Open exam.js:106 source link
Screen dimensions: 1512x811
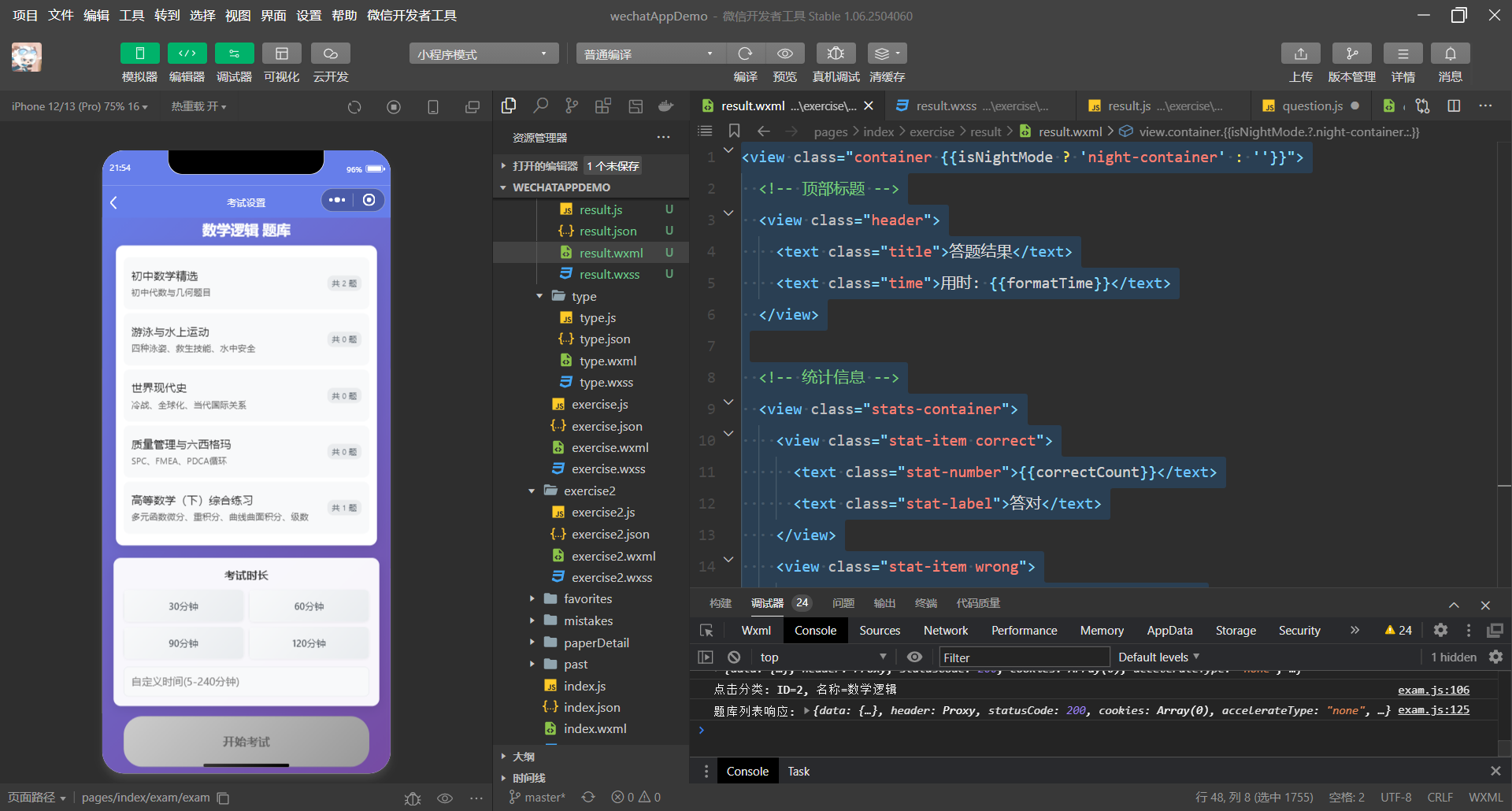coord(1433,690)
